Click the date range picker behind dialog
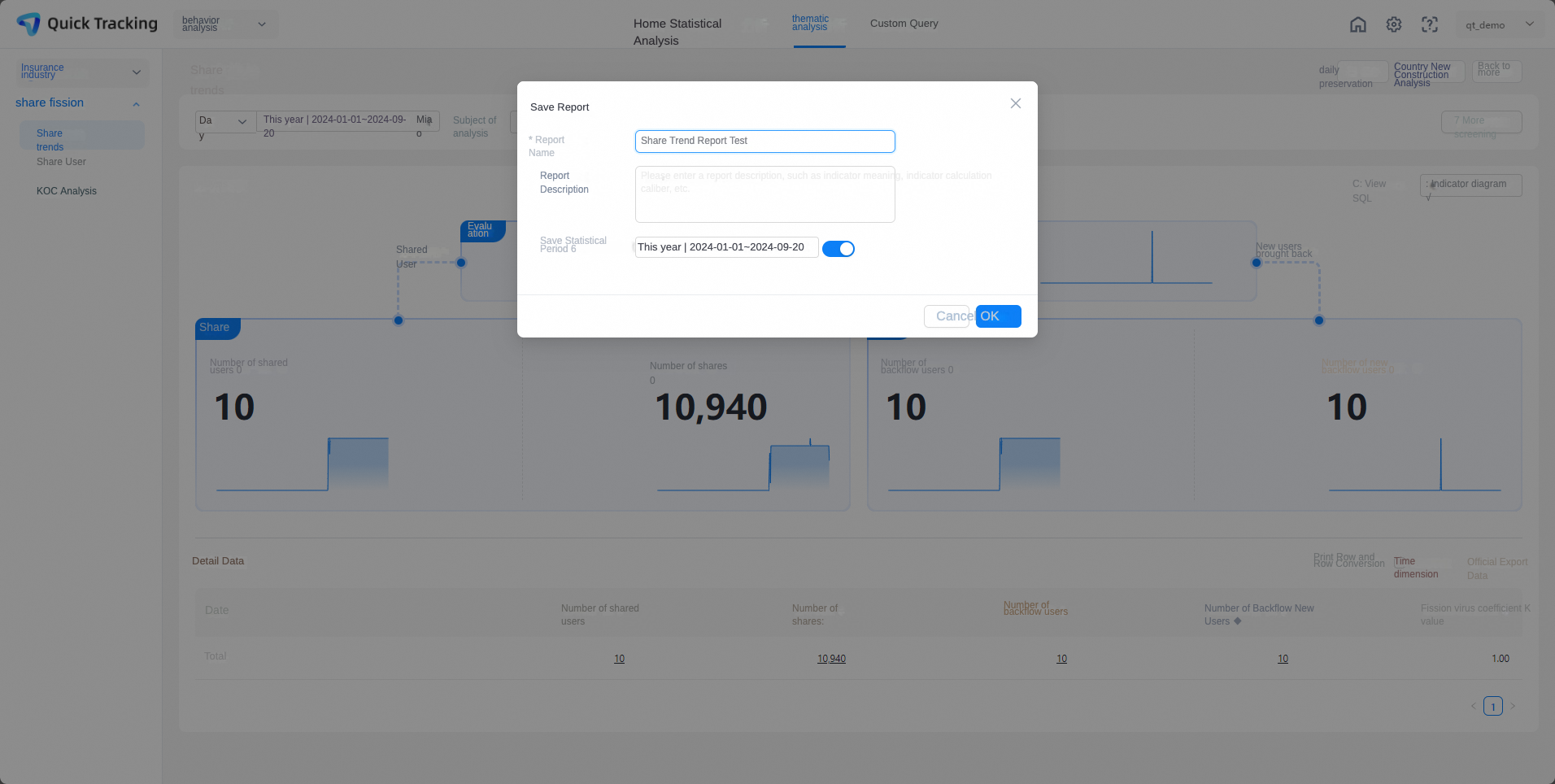The width and height of the screenshot is (1555, 784). coord(348,122)
